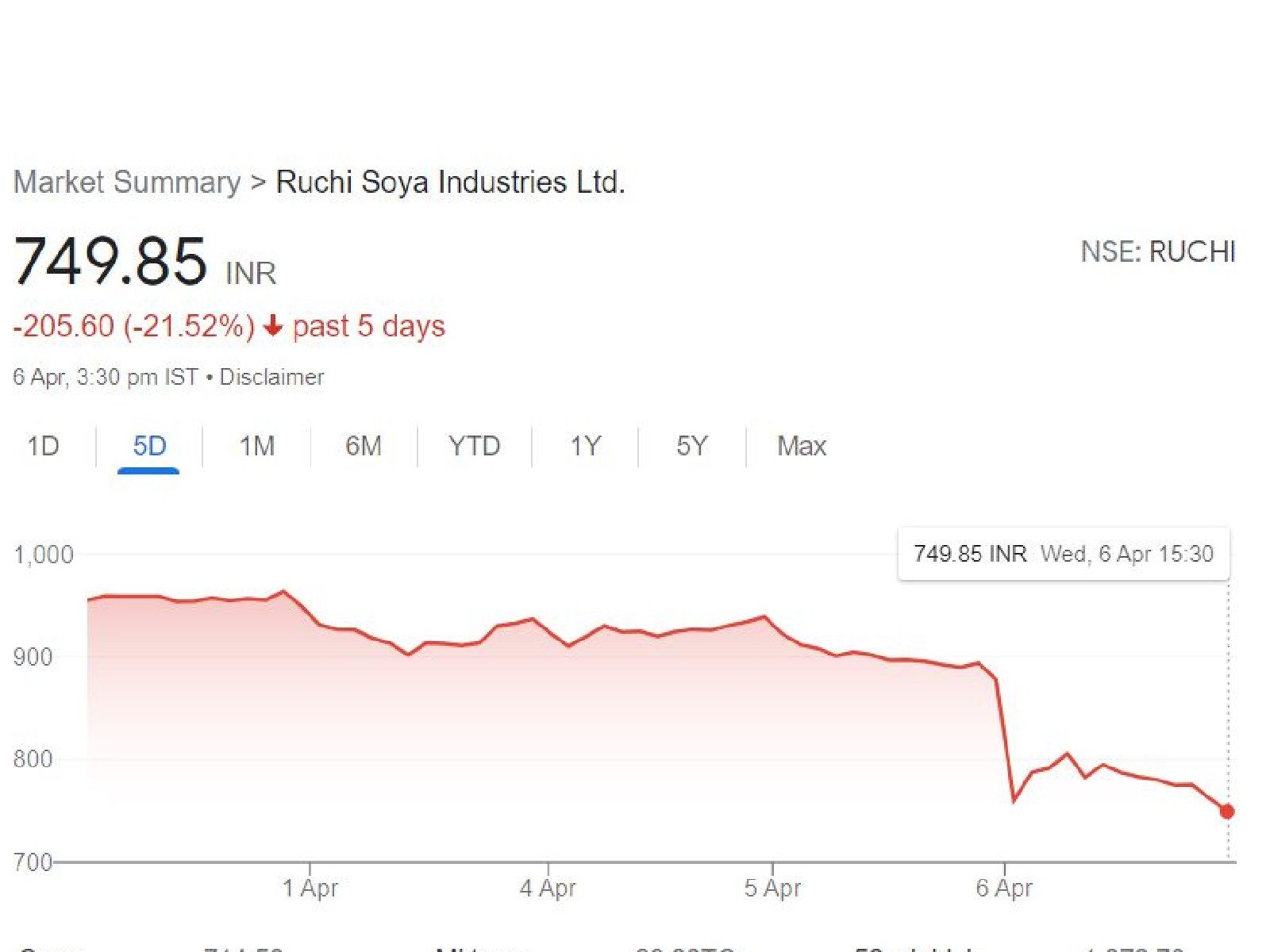Screen dimensions: 1270x952
Task: Switch chart to the 1Y range
Action: [586, 447]
